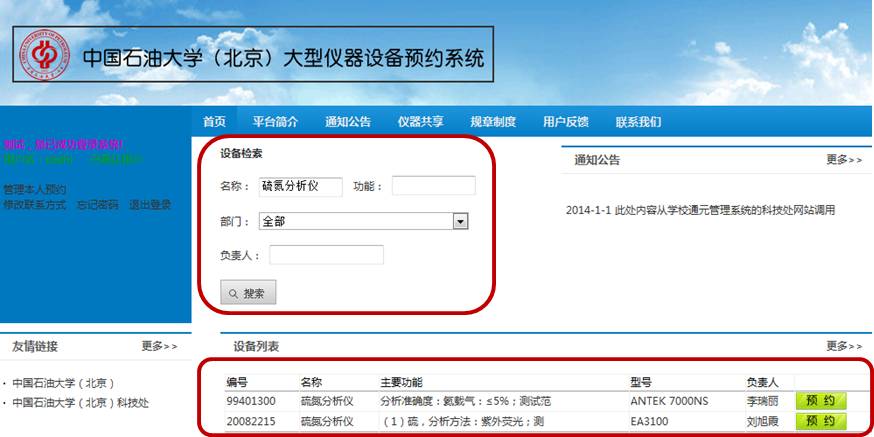This screenshot has height=437, width=874.
Task: Select 仪器共享 in navigation bar
Action: tap(420, 122)
